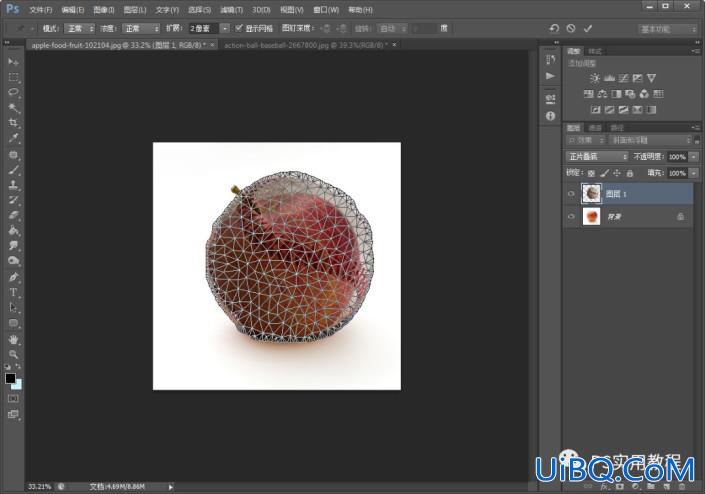Open the 图像(I) menu
This screenshot has height=494, width=705.
(x=104, y=9)
